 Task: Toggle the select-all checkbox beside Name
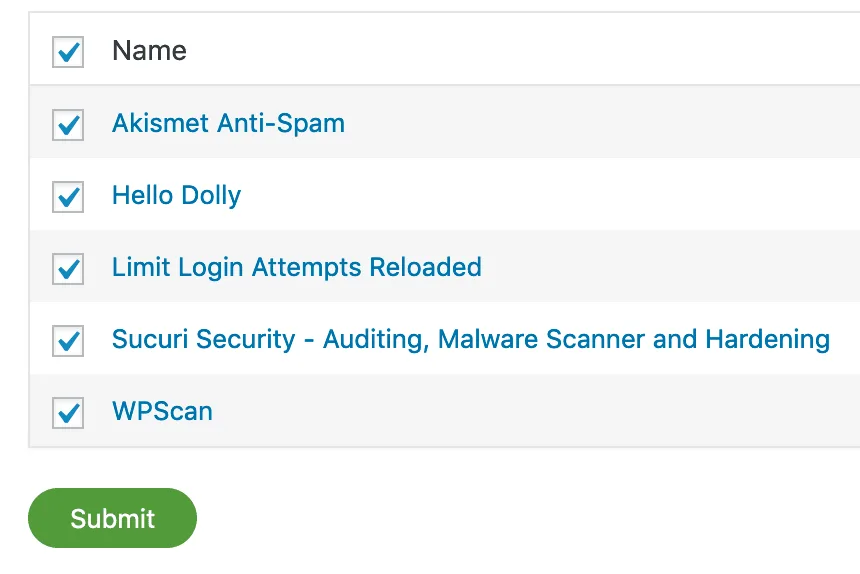coord(68,52)
